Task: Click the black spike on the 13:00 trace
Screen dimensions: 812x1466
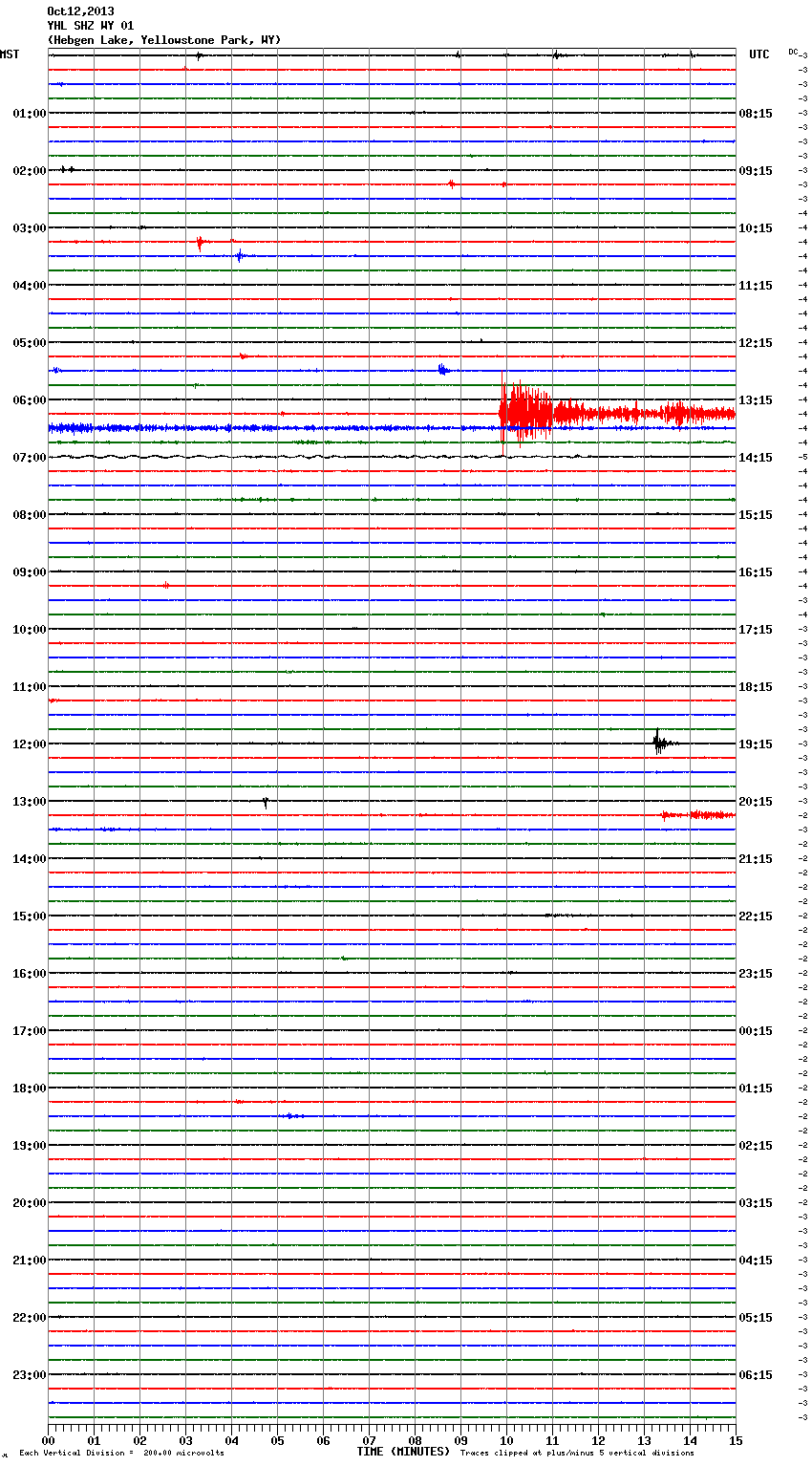Action: click(x=266, y=802)
